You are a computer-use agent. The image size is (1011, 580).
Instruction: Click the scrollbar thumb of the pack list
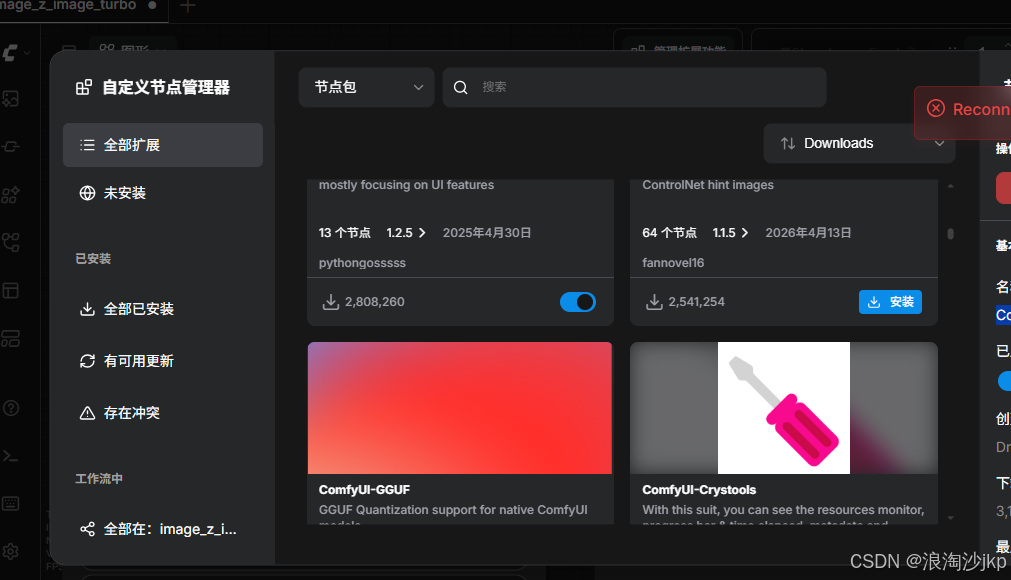pos(950,233)
